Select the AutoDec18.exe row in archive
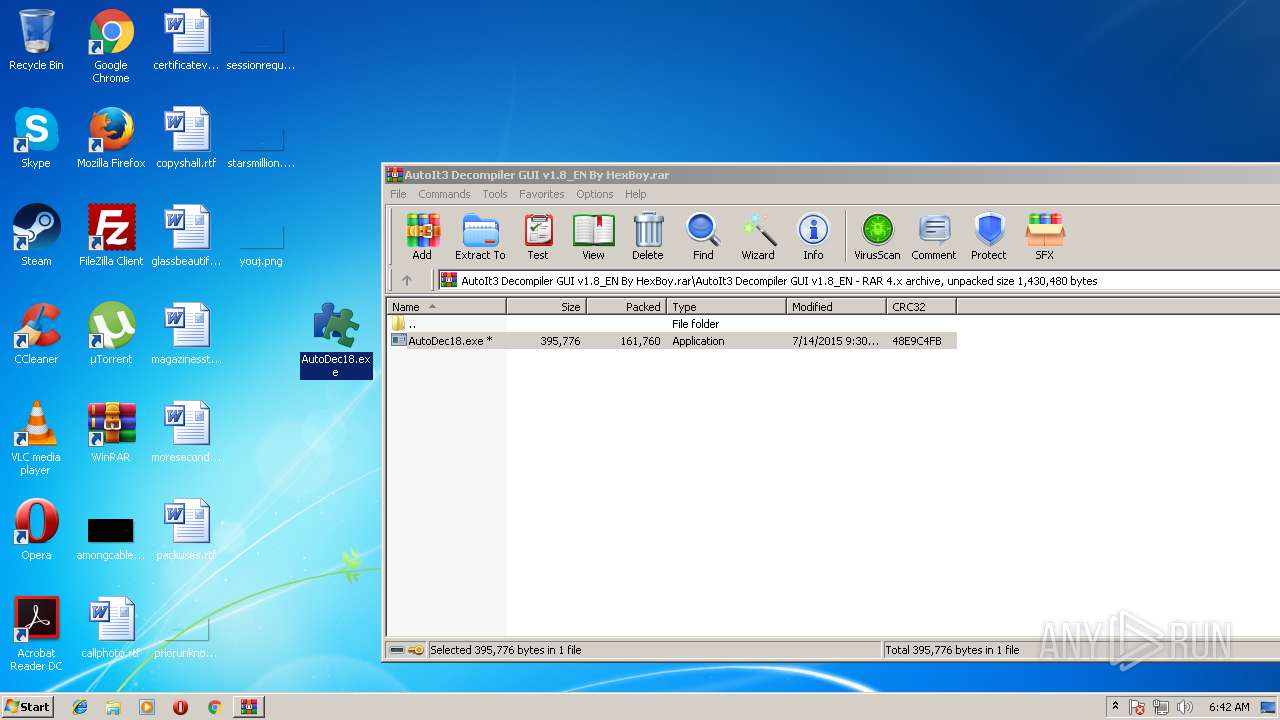1280x720 pixels. (671, 341)
